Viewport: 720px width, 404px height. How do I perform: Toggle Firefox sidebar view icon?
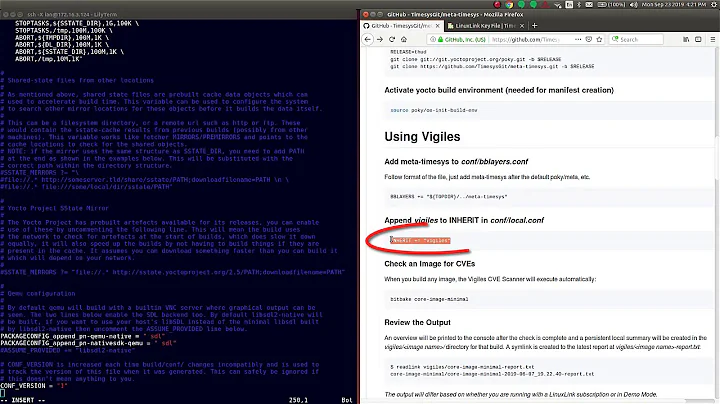[698, 39]
